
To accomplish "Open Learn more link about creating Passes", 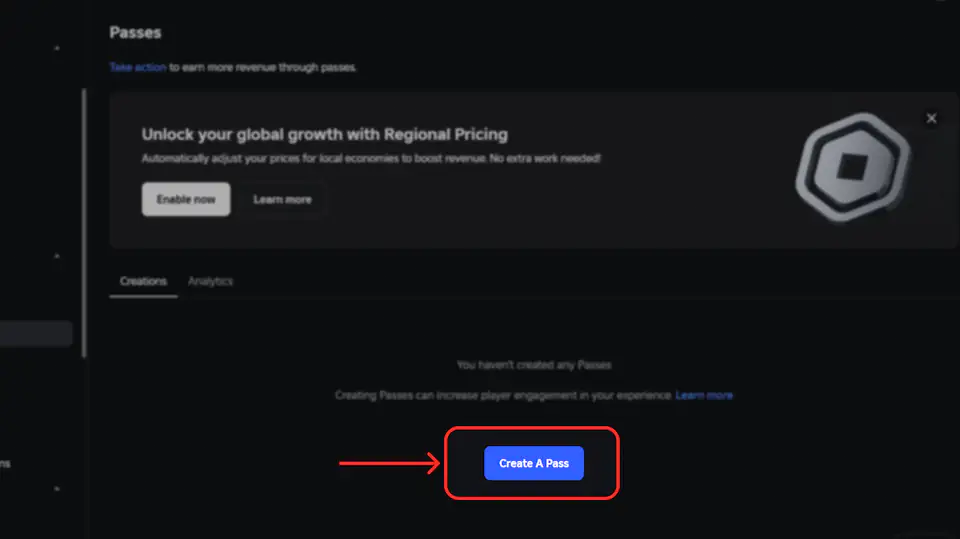I will (x=704, y=396).
